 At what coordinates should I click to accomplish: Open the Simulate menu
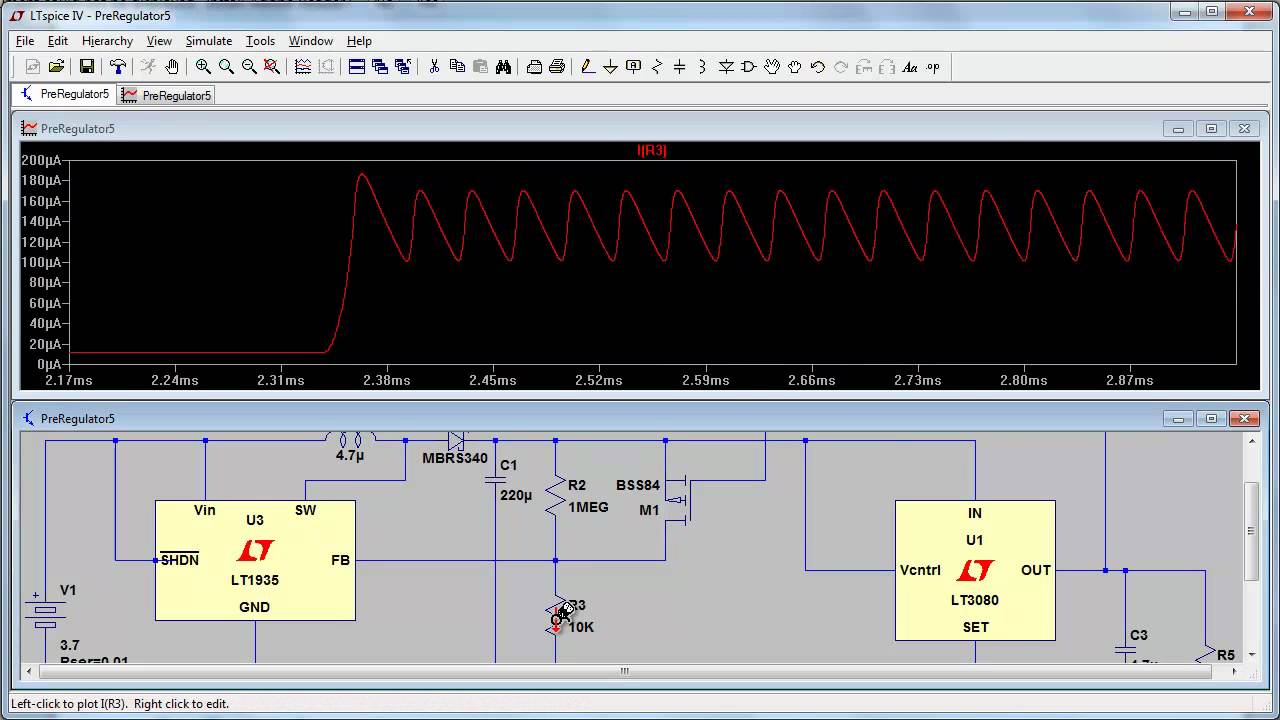click(x=209, y=41)
